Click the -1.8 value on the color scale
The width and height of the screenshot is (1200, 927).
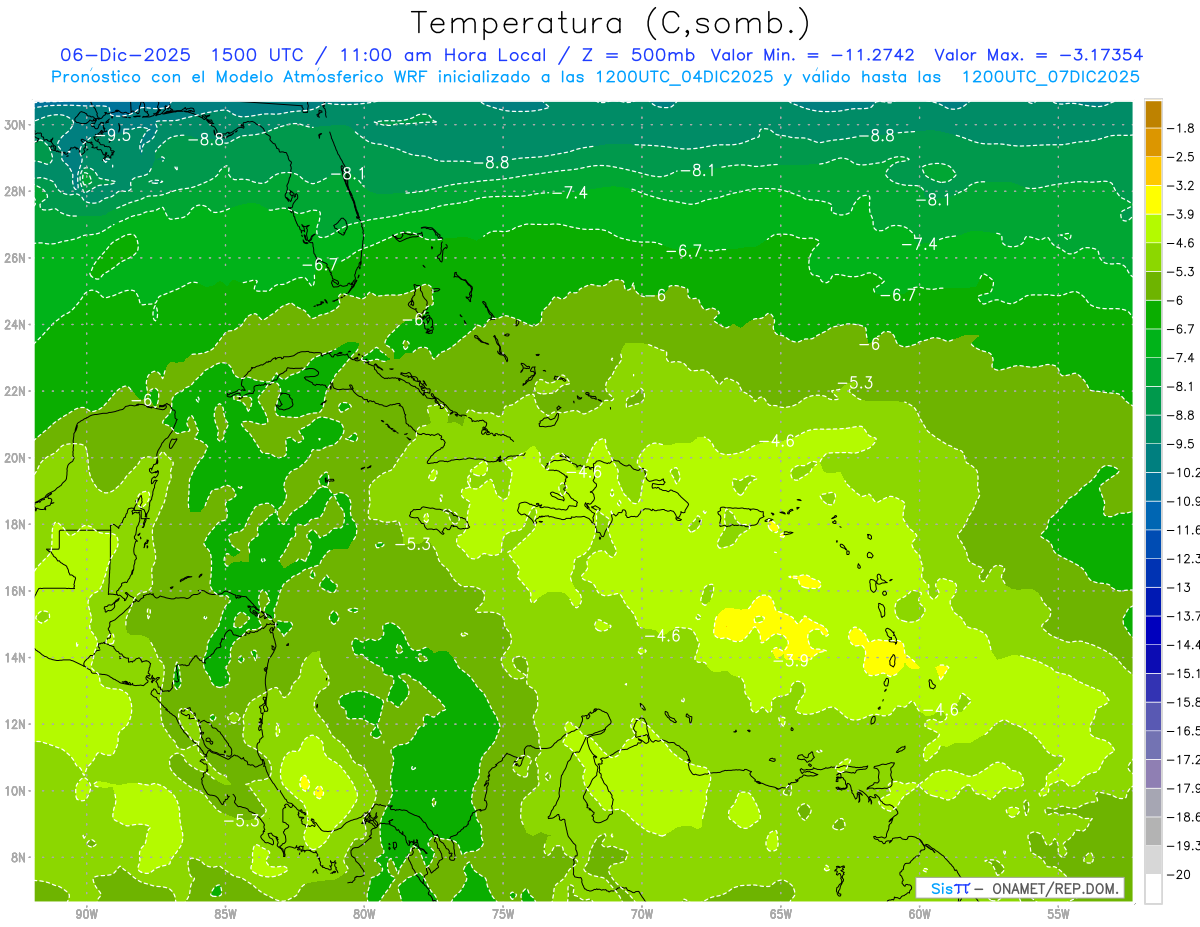pos(1181,129)
